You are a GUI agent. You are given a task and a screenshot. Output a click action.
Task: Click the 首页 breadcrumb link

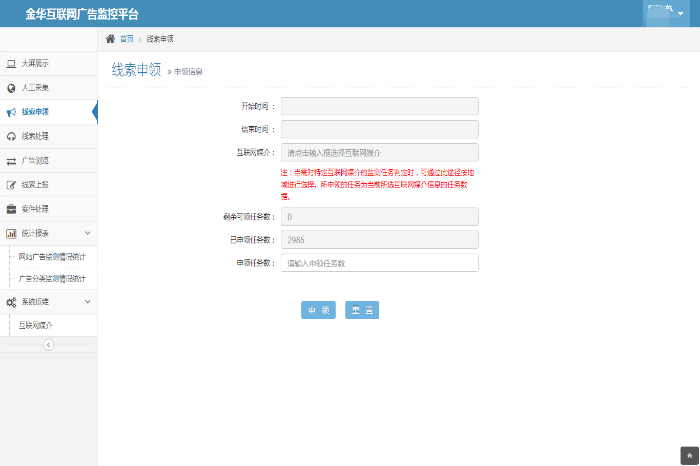[x=126, y=38]
